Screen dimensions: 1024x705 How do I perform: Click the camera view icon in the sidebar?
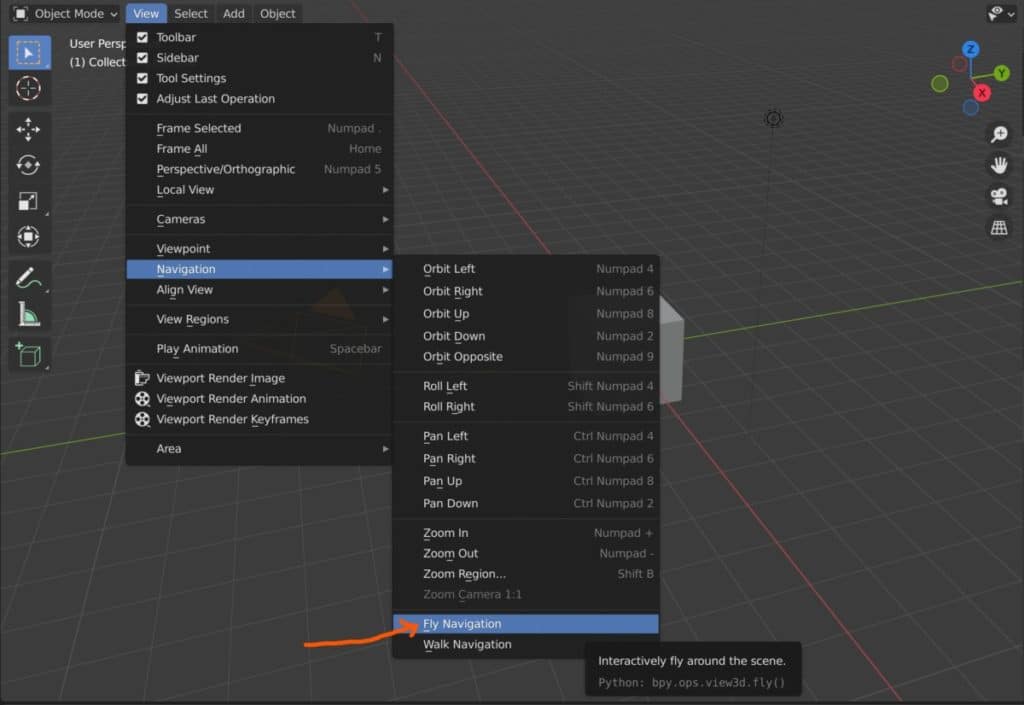pyautogui.click(x=998, y=197)
